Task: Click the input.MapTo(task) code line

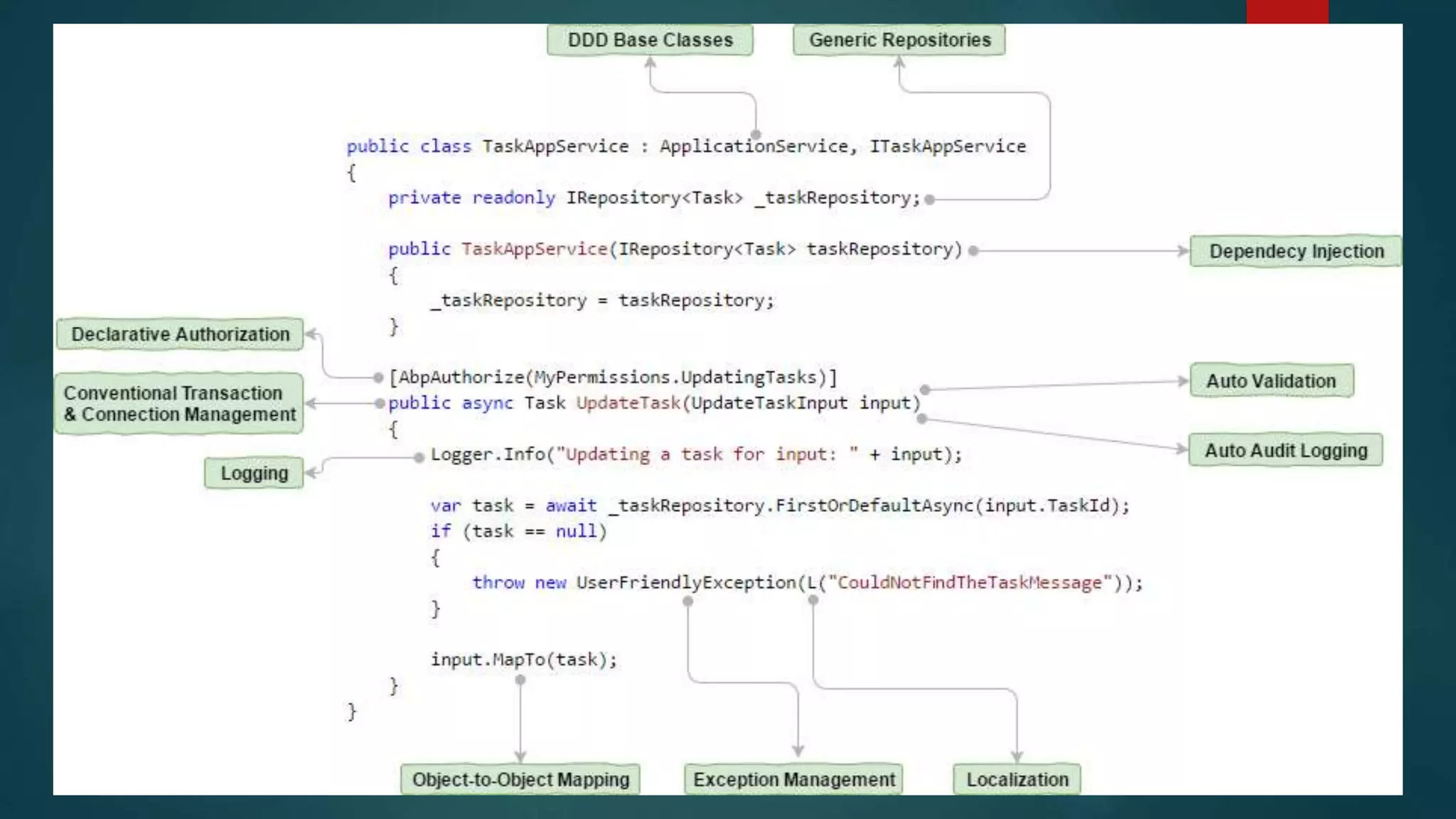Action: tap(523, 660)
